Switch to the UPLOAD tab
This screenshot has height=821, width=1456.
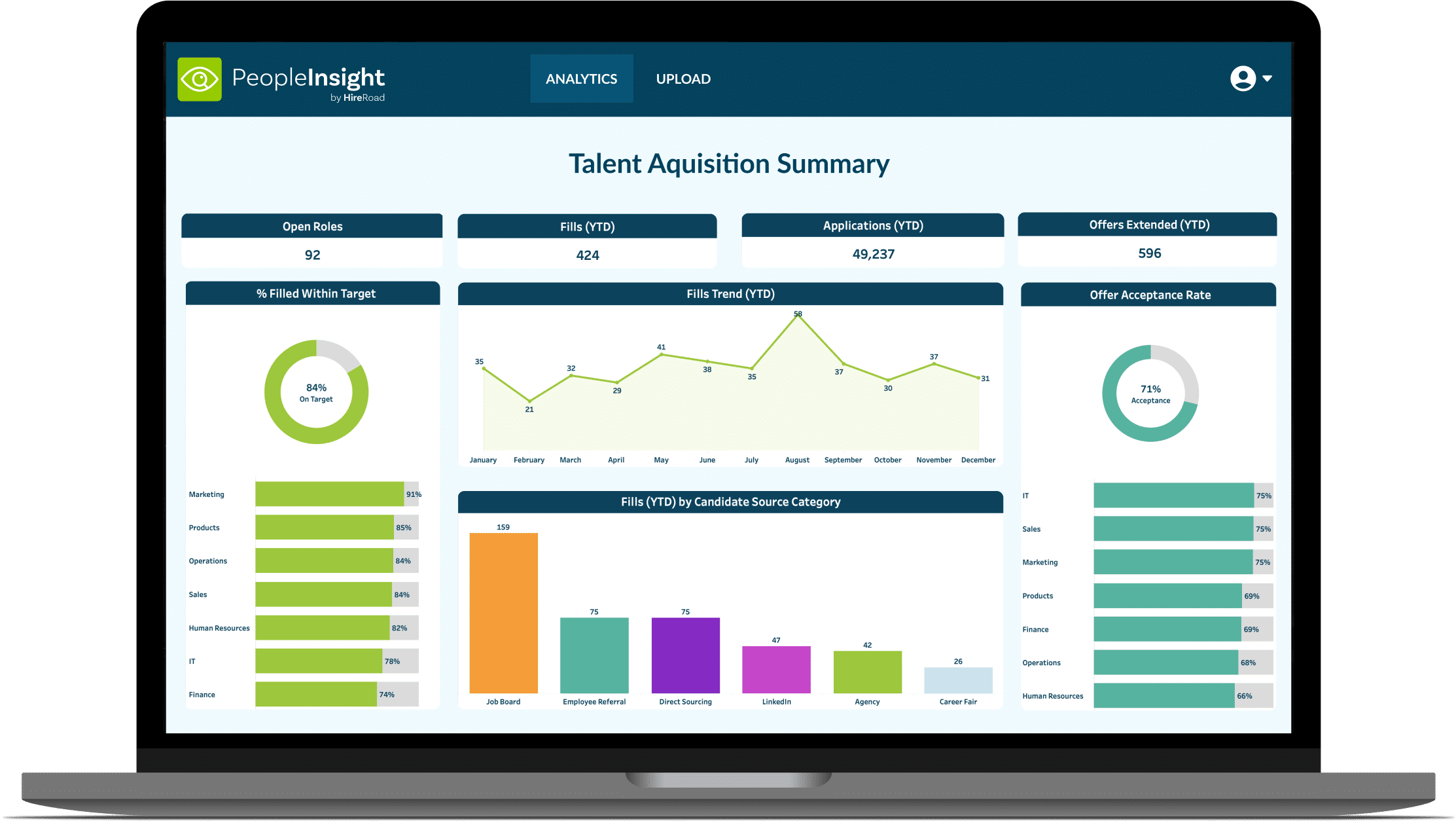click(683, 79)
